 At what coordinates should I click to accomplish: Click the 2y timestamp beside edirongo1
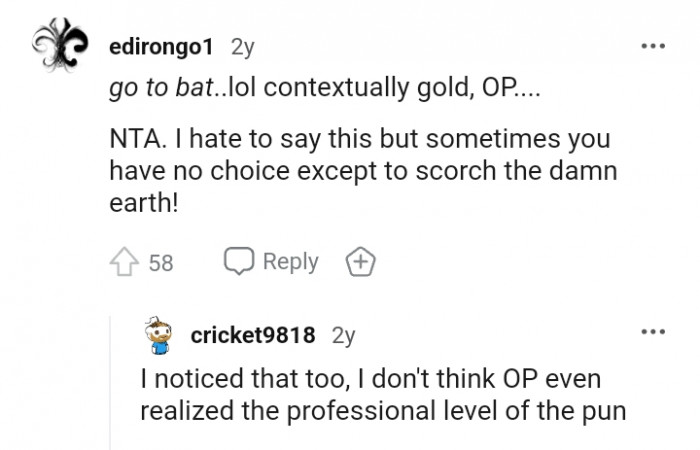pyautogui.click(x=242, y=47)
